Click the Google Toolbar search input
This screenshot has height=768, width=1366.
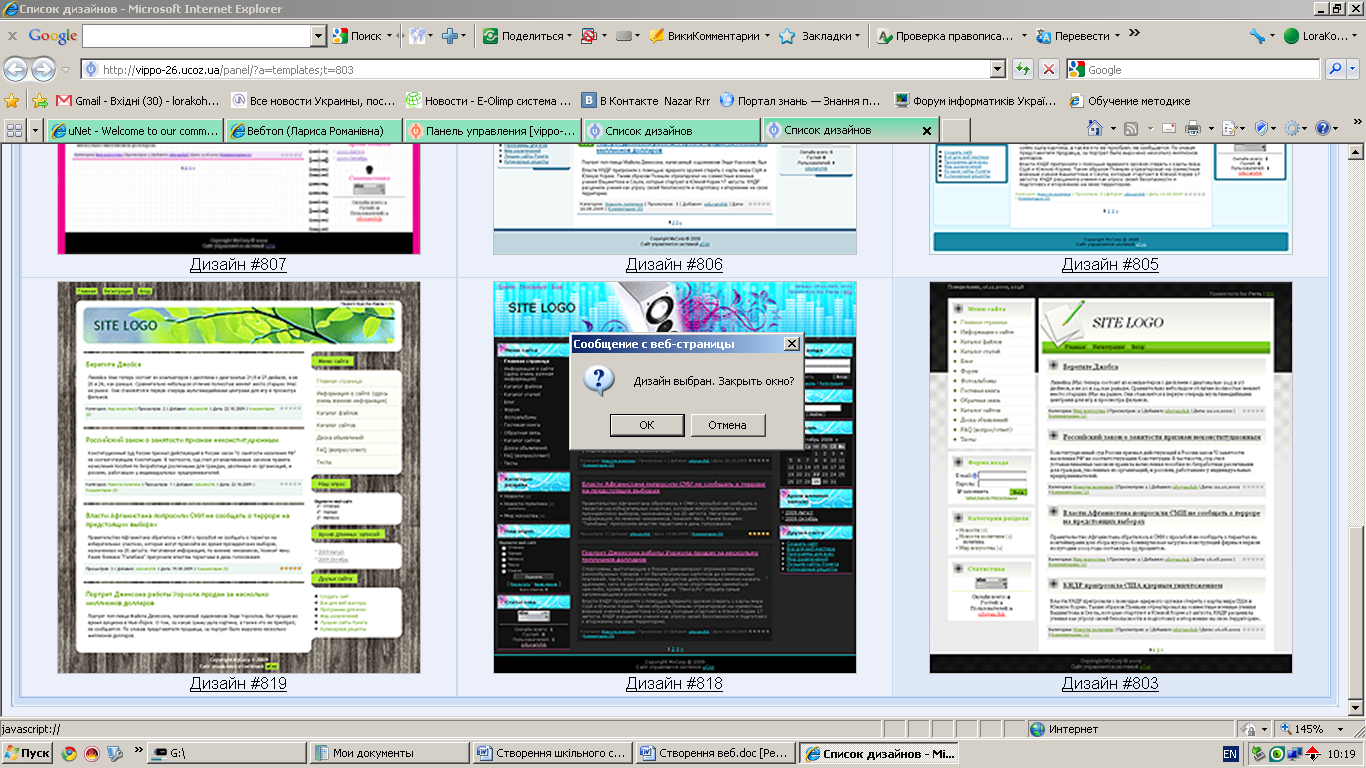197,36
